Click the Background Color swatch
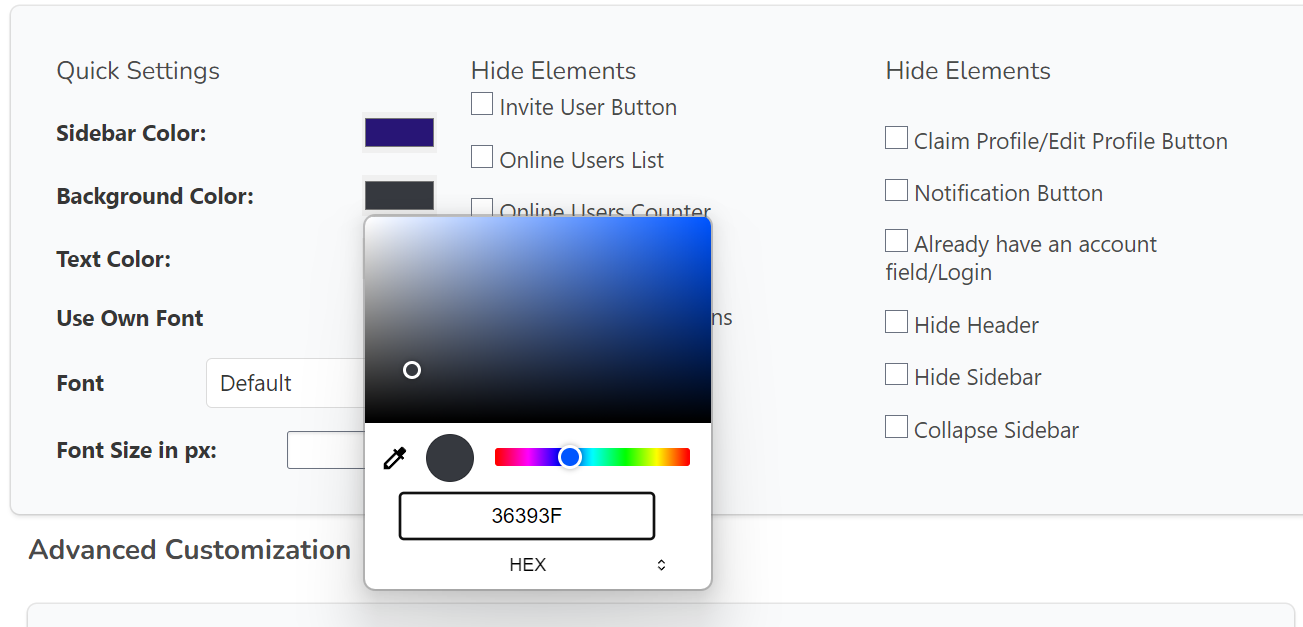 (x=399, y=195)
